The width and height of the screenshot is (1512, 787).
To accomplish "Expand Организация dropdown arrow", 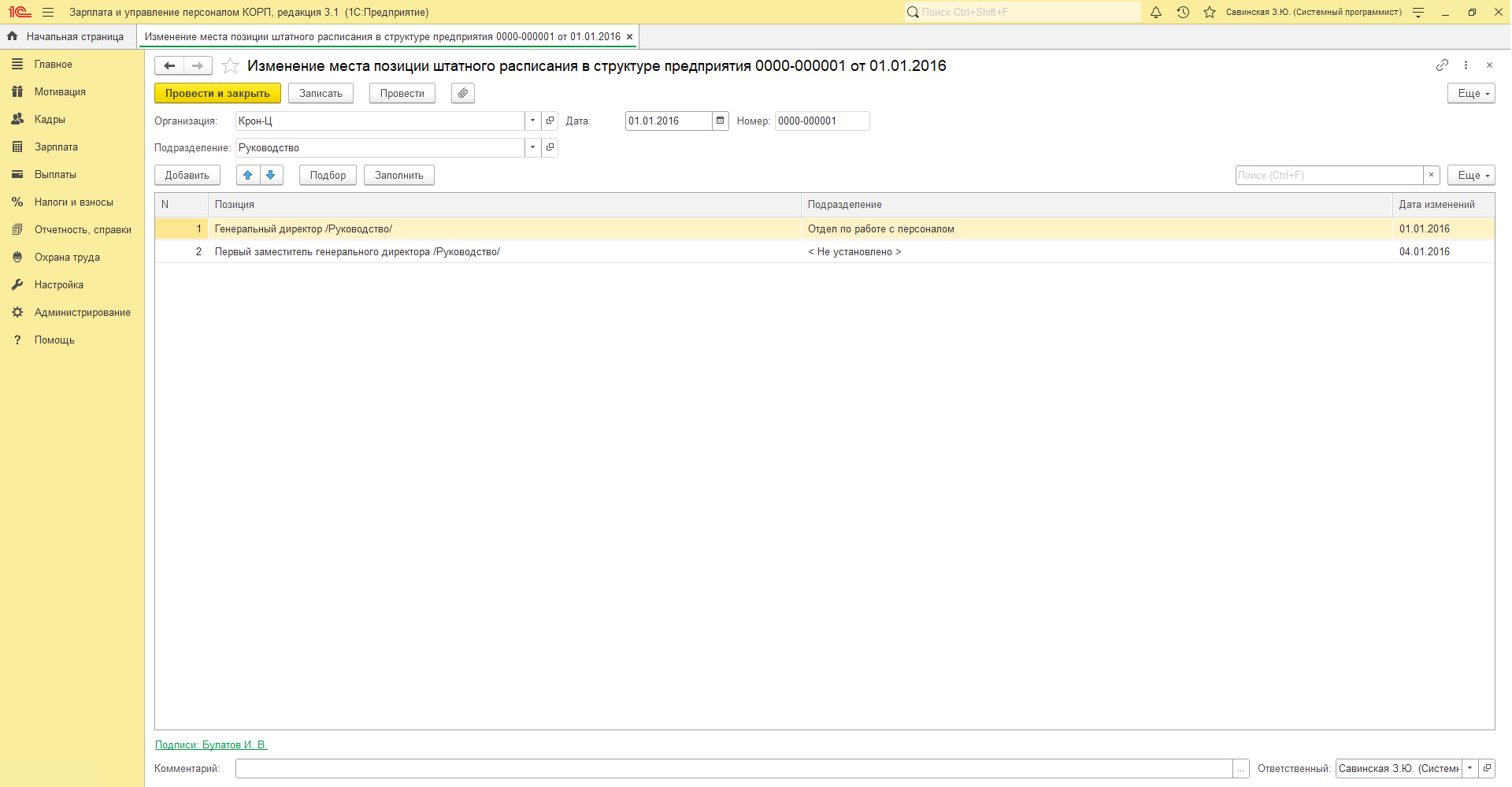I will [x=533, y=121].
